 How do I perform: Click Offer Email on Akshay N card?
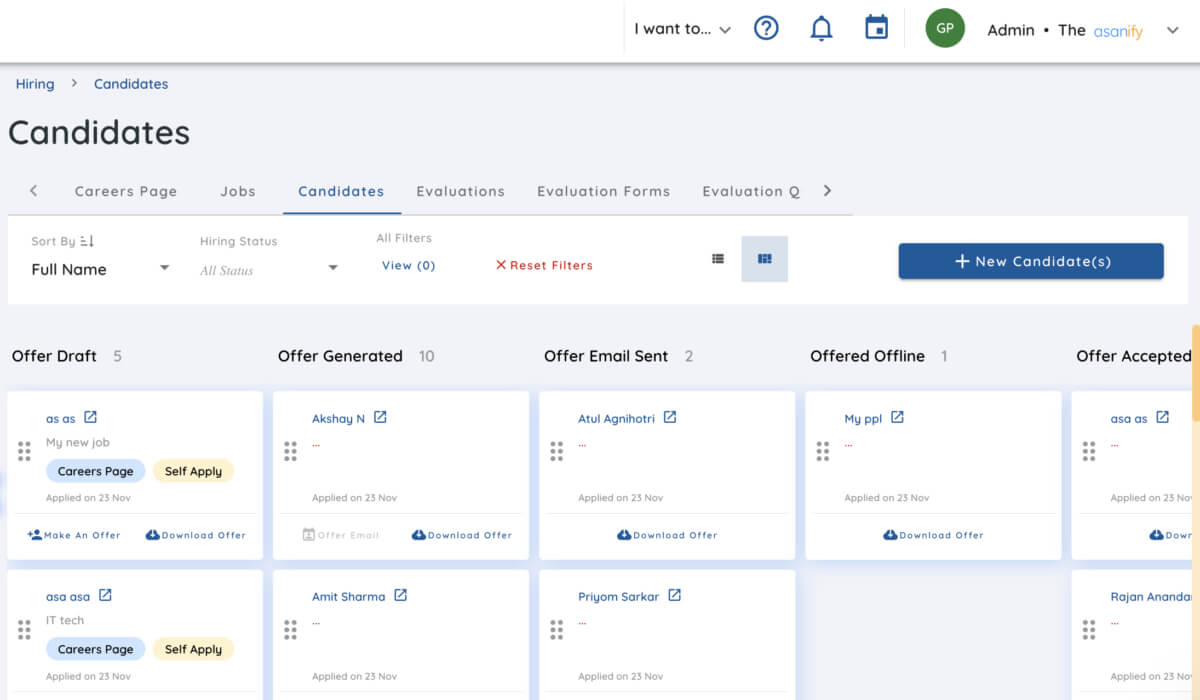(341, 535)
